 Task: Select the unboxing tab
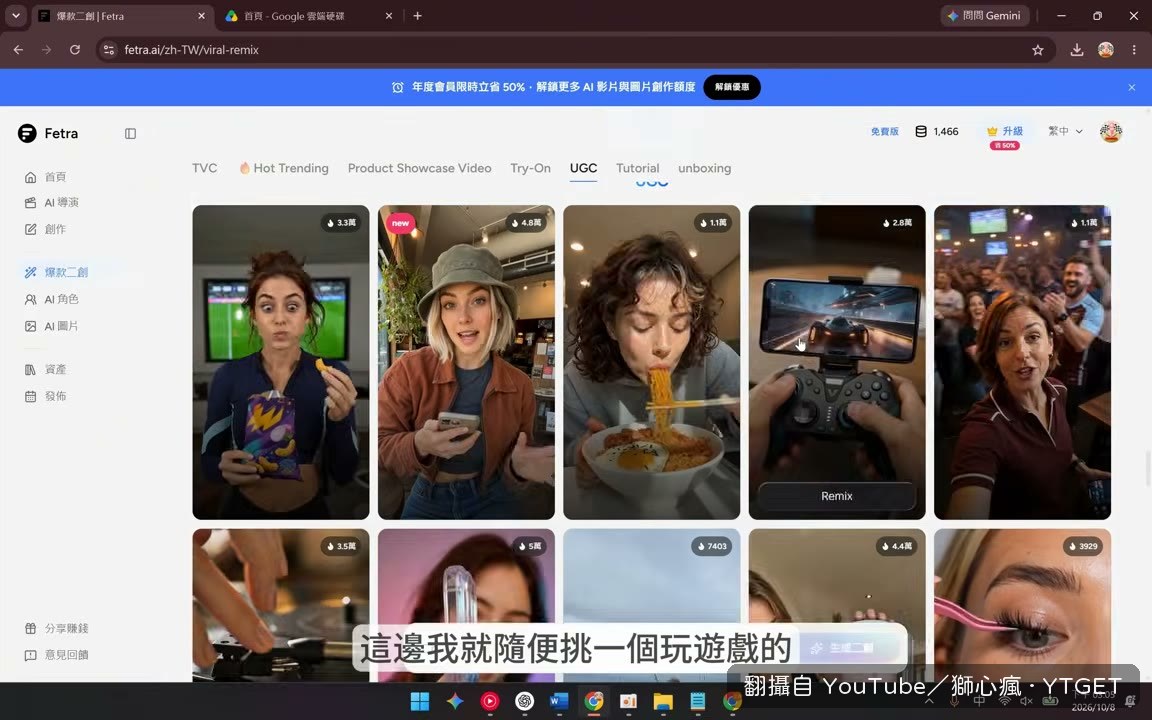coord(705,168)
